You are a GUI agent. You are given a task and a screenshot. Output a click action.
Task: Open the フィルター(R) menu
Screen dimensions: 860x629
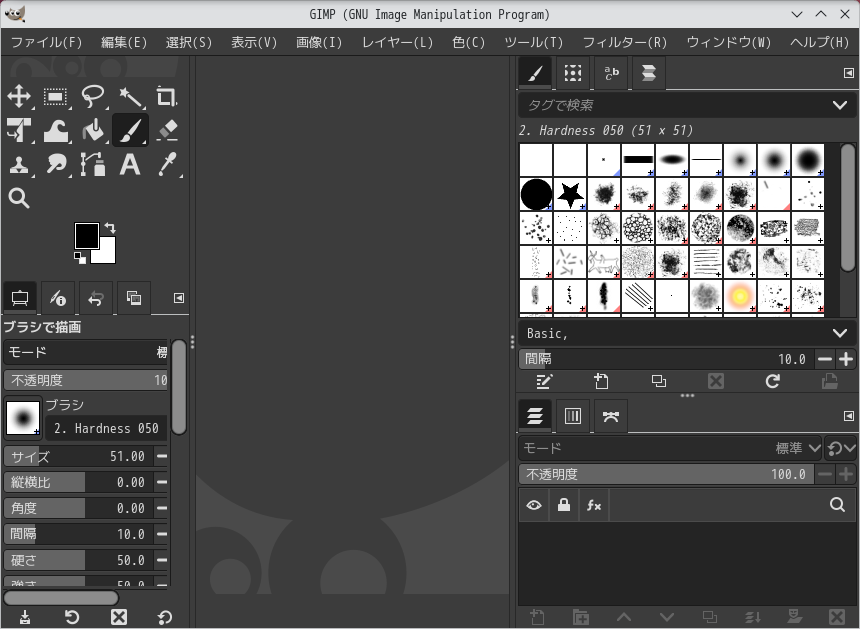tap(624, 42)
